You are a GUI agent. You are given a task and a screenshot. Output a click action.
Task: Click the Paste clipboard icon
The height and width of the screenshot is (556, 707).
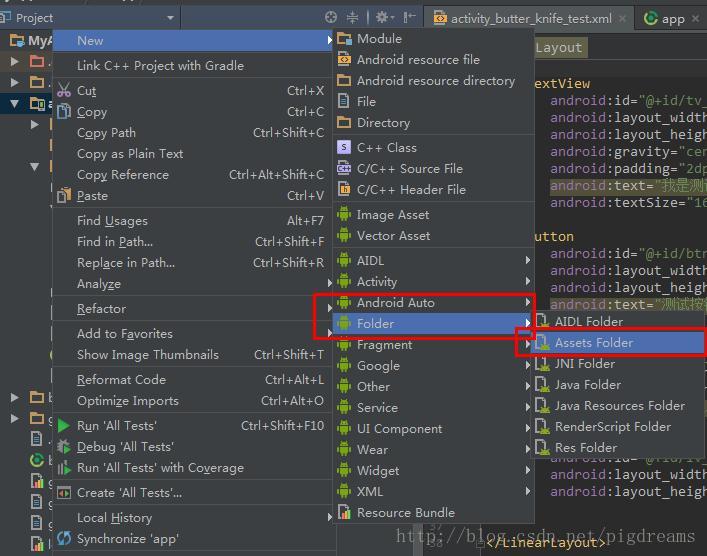(x=64, y=196)
